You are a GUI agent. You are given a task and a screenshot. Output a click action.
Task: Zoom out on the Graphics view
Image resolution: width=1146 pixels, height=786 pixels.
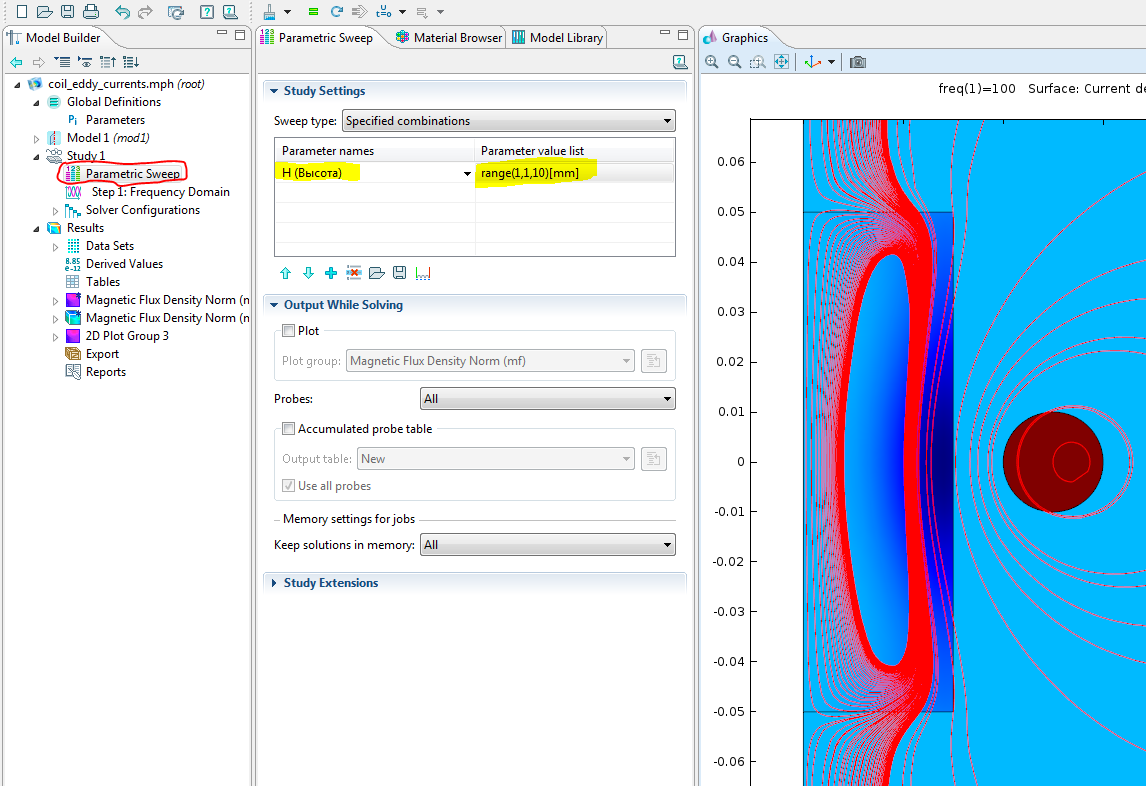coord(735,62)
